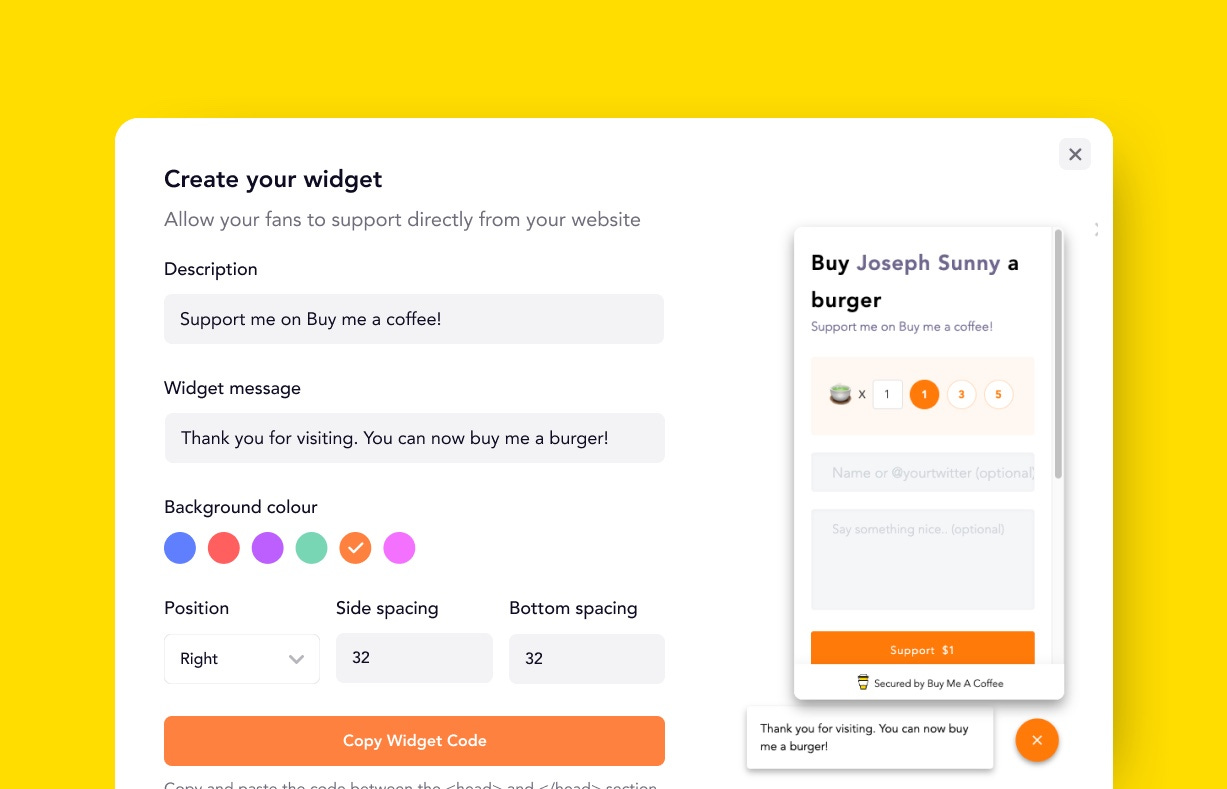Image resolution: width=1227 pixels, height=789 pixels.
Task: Click the orange floating widget close button
Action: 1037,740
